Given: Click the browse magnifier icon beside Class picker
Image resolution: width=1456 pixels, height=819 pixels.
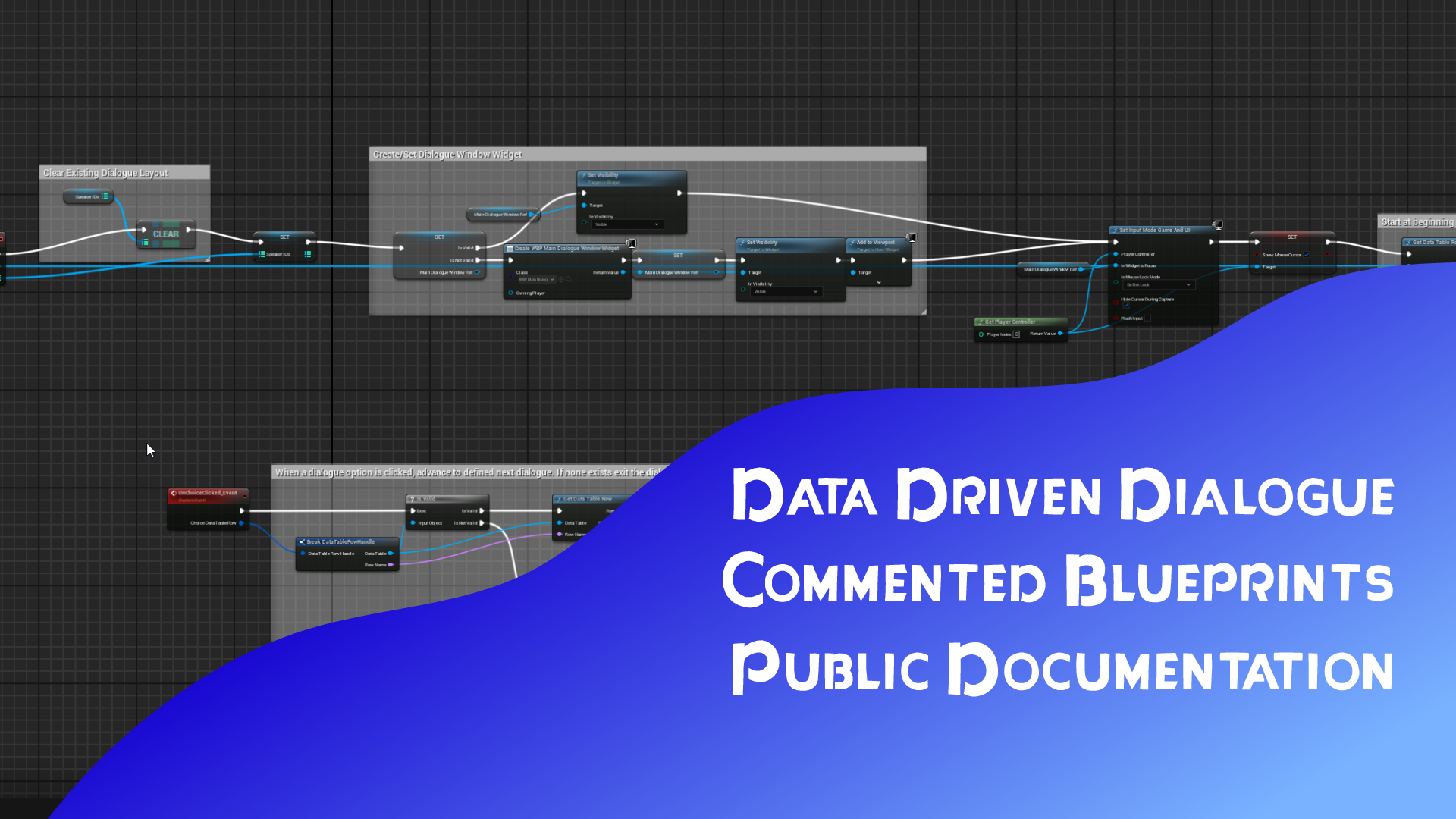Looking at the screenshot, I should click(569, 280).
